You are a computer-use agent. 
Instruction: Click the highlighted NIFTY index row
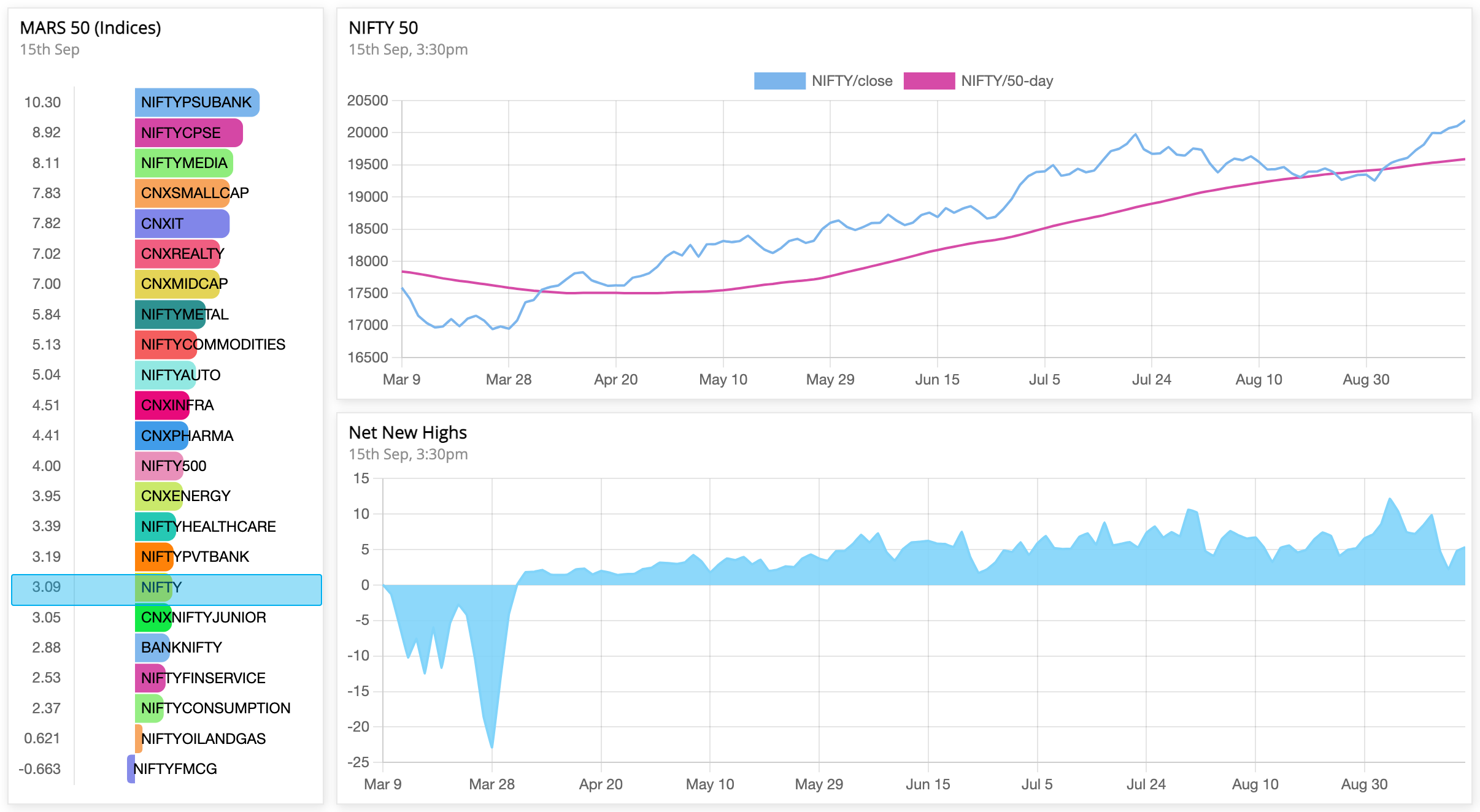pos(166,590)
